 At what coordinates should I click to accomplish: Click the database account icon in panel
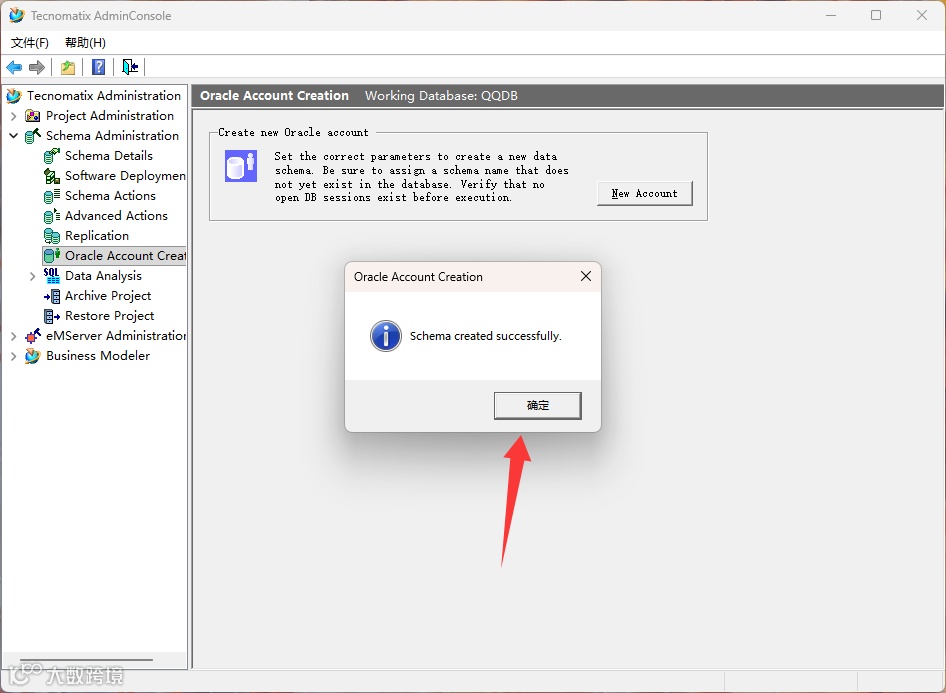click(x=241, y=166)
